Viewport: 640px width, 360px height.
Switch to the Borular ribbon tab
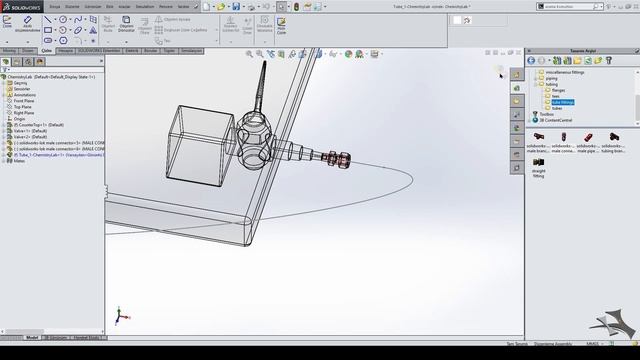tap(151, 51)
